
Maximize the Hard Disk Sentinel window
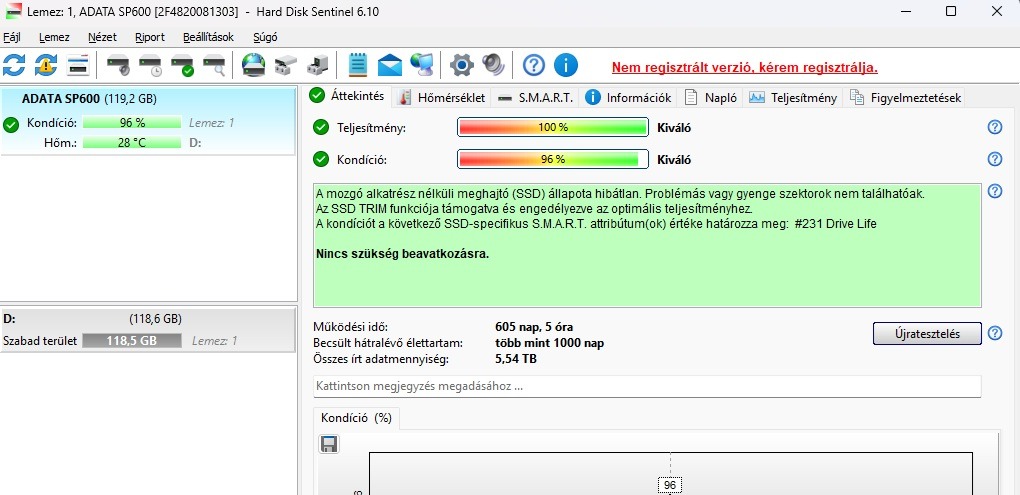point(950,11)
